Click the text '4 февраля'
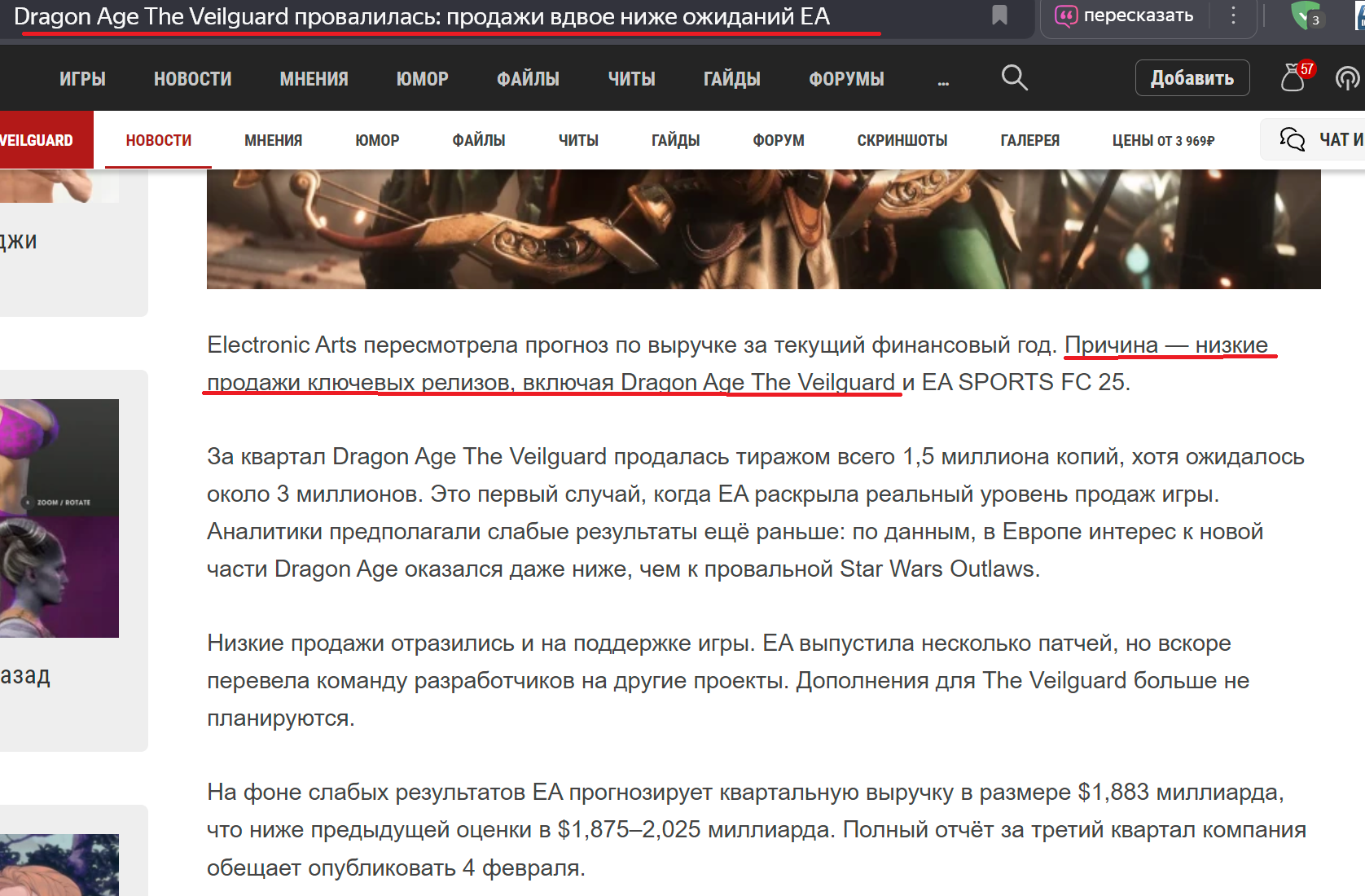The height and width of the screenshot is (896, 1365). (520, 867)
